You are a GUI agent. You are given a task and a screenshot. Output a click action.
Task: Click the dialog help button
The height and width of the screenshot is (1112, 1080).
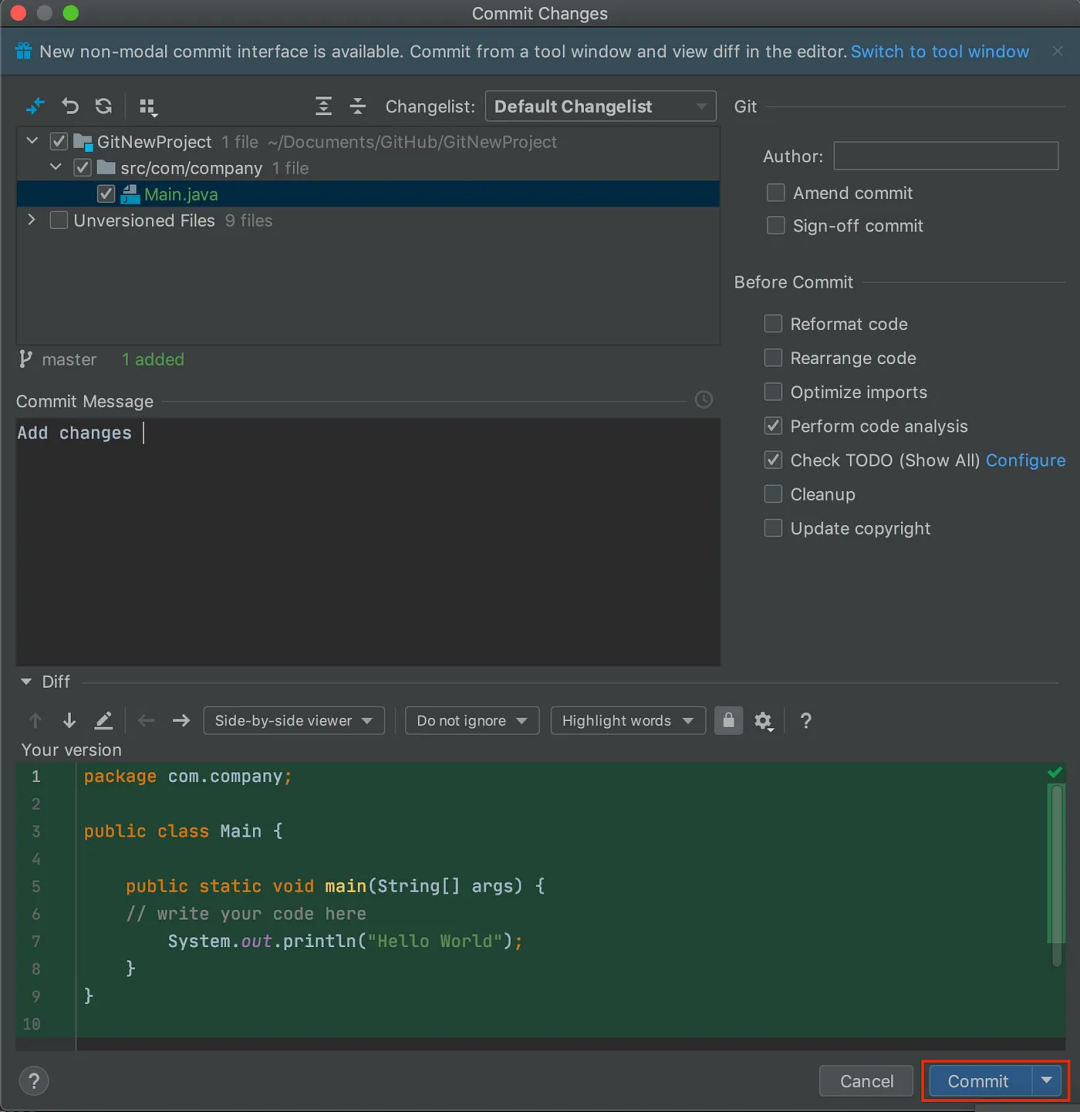coord(33,1081)
